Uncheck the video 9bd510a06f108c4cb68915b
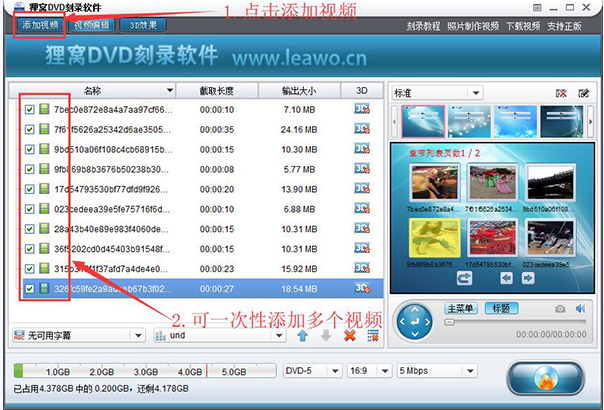The width and height of the screenshot is (604, 410). (x=30, y=150)
